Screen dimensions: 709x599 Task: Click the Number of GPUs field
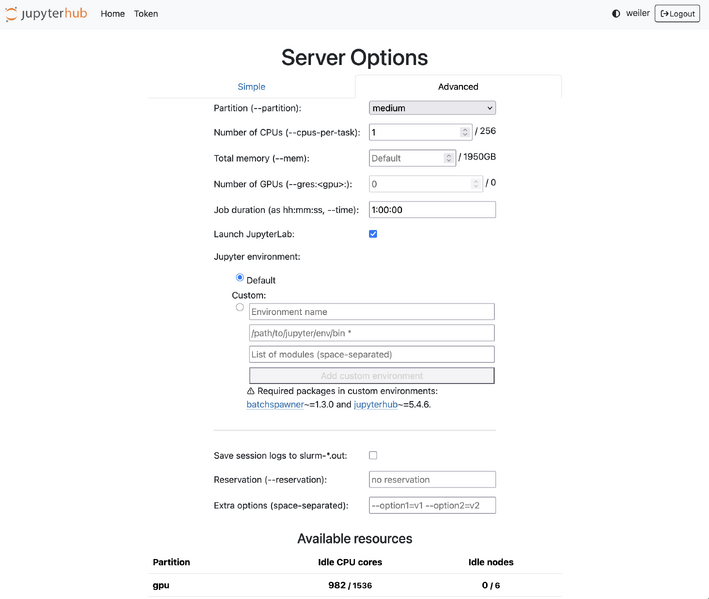tap(426, 184)
